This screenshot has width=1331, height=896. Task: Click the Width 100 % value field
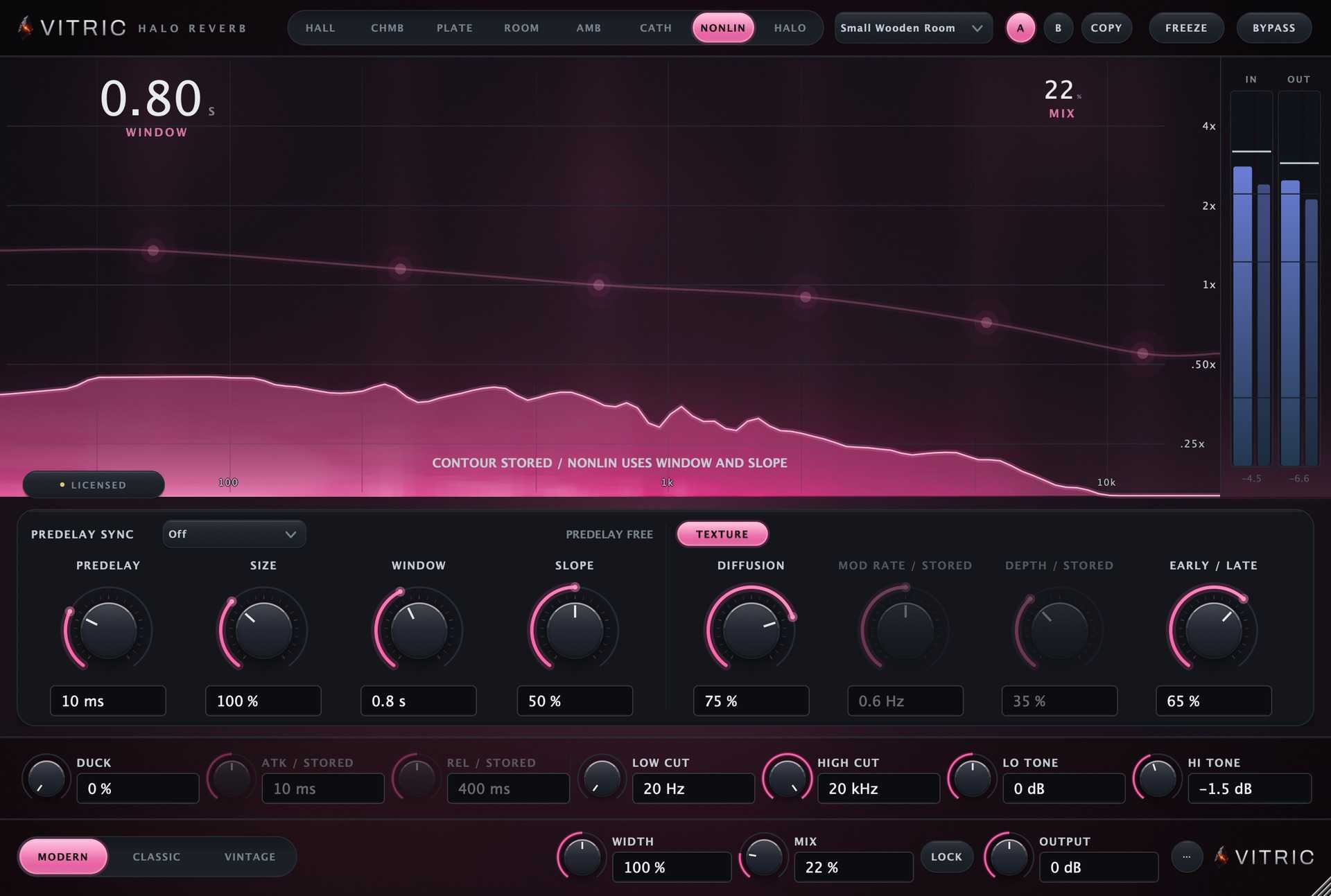(672, 867)
